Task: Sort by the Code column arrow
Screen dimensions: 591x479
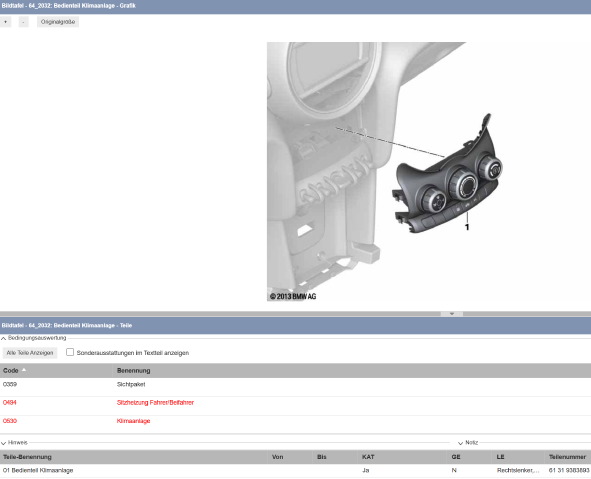Action: pyautogui.click(x=24, y=370)
